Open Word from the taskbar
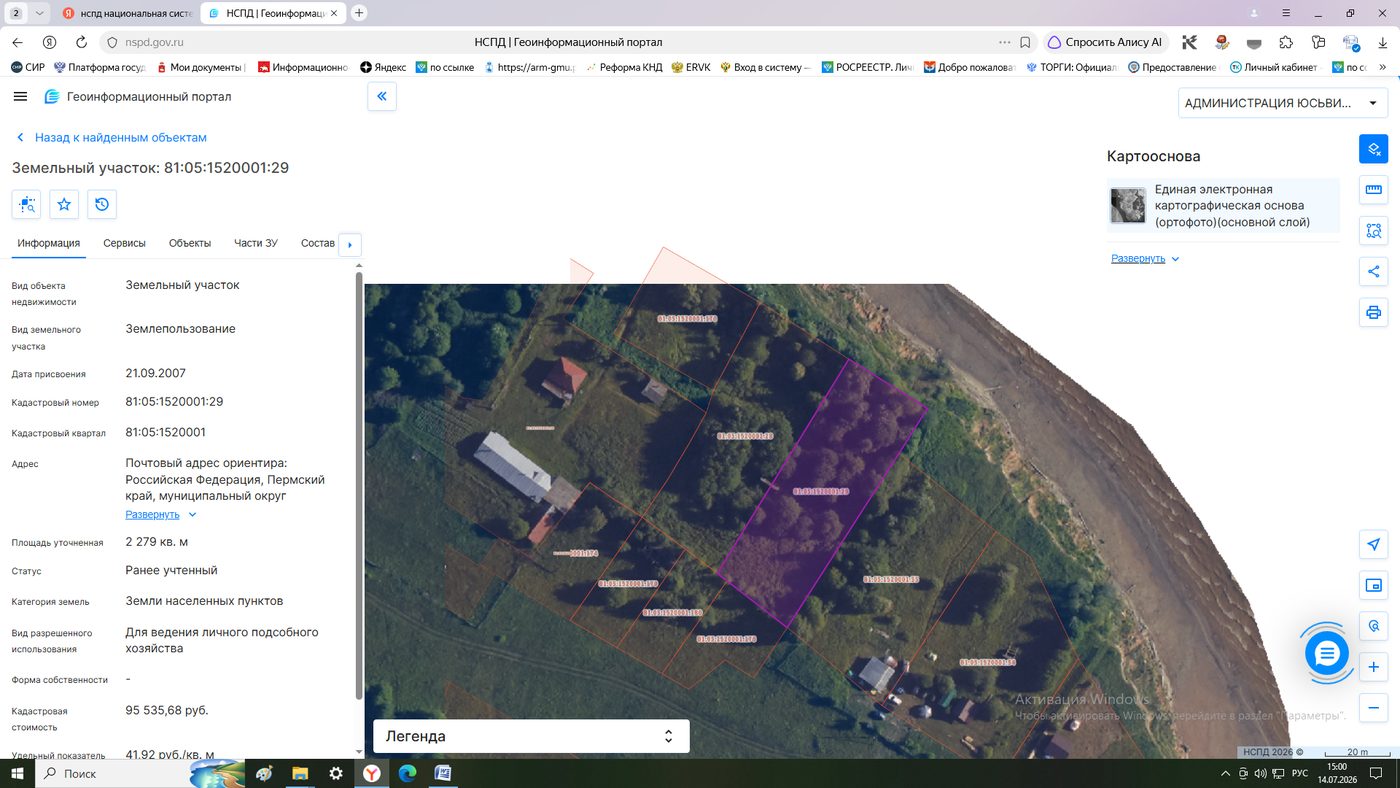1400x788 pixels. pos(443,773)
